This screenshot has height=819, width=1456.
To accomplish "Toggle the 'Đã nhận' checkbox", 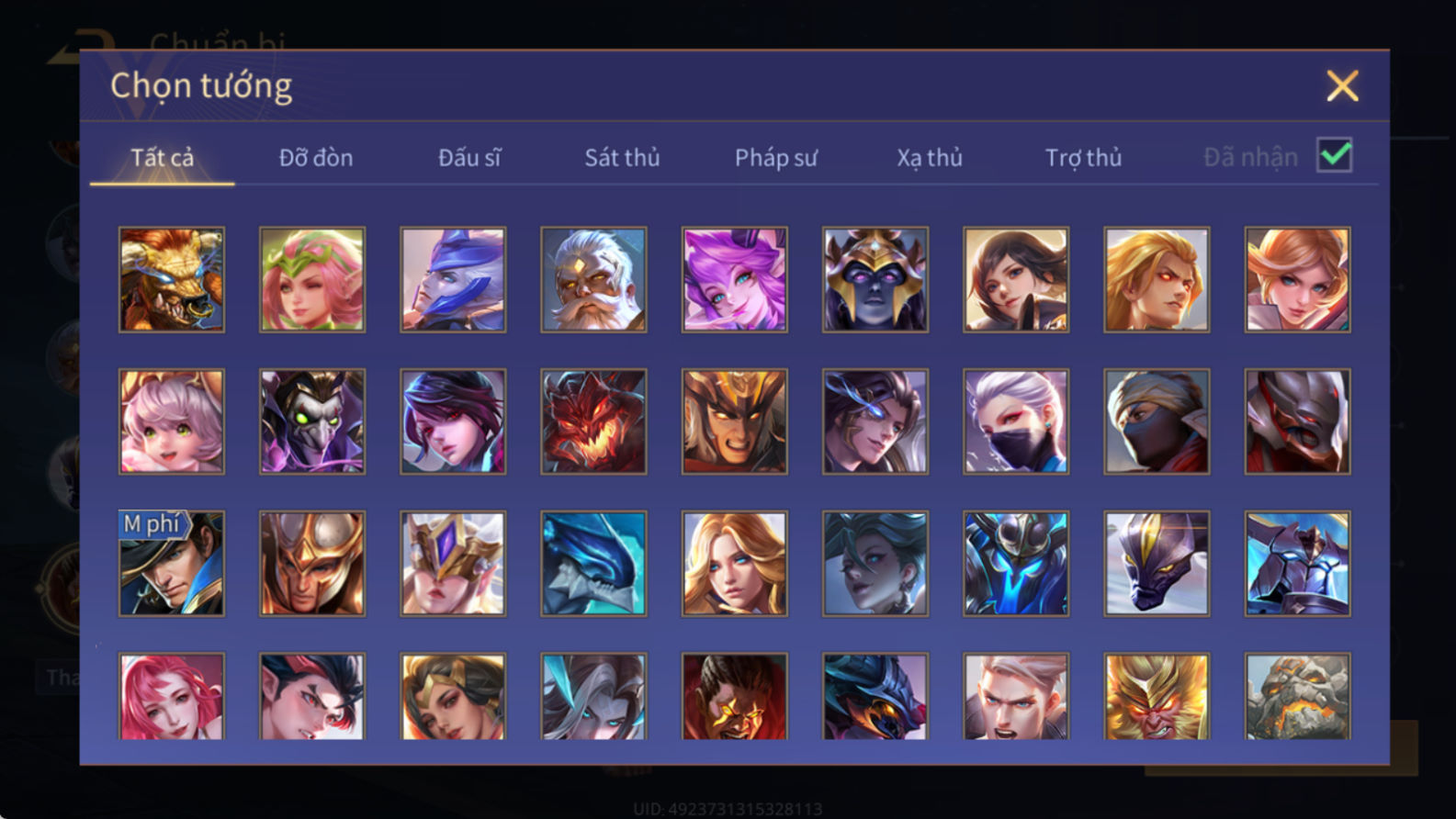I will click(x=1334, y=155).
